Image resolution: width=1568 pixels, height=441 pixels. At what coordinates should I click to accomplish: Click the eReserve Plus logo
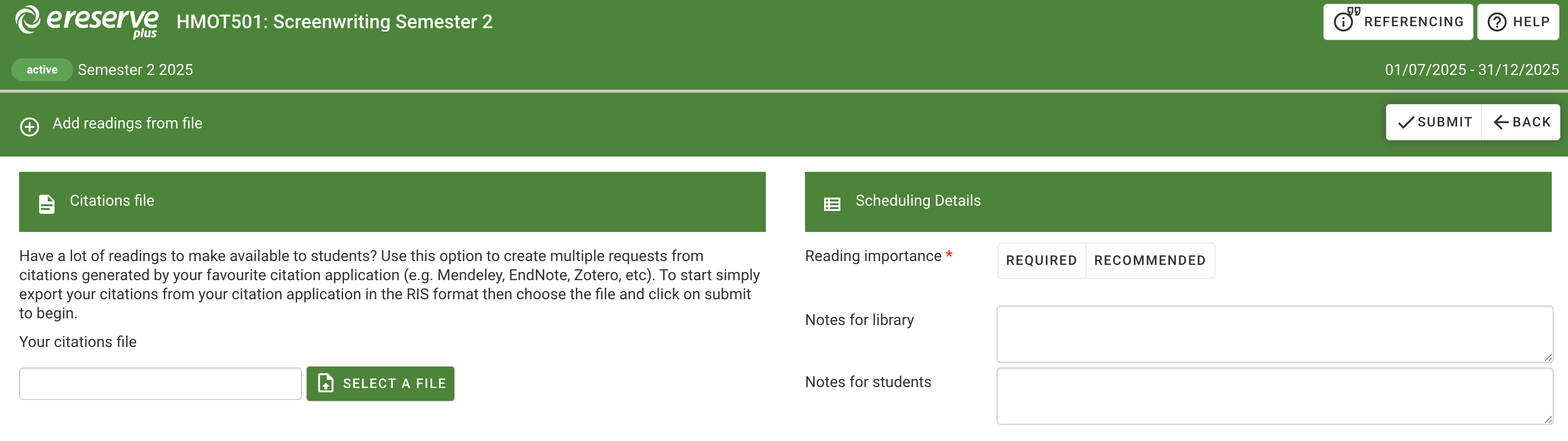tap(86, 22)
